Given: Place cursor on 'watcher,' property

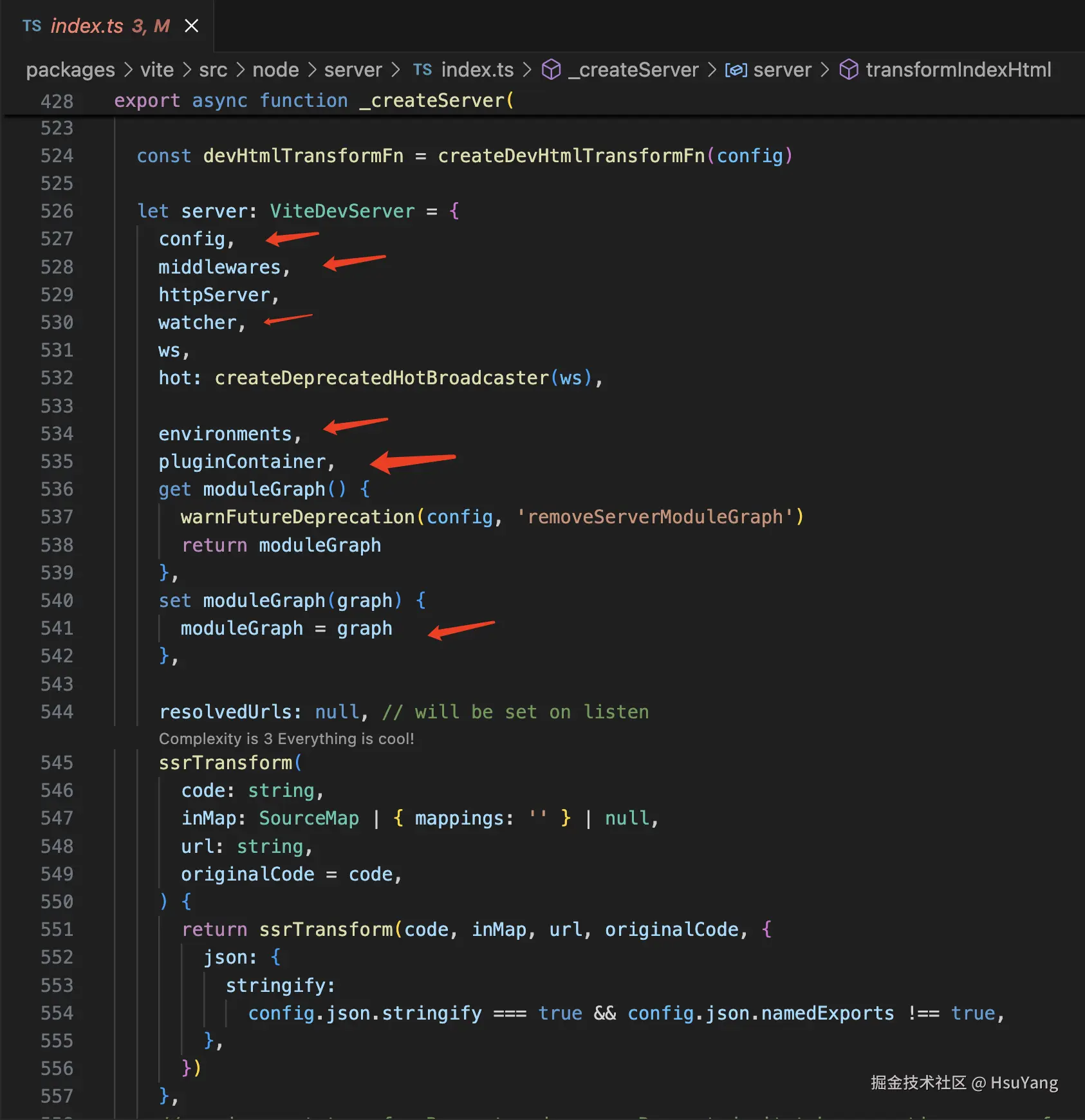Looking at the screenshot, I should coord(202,322).
